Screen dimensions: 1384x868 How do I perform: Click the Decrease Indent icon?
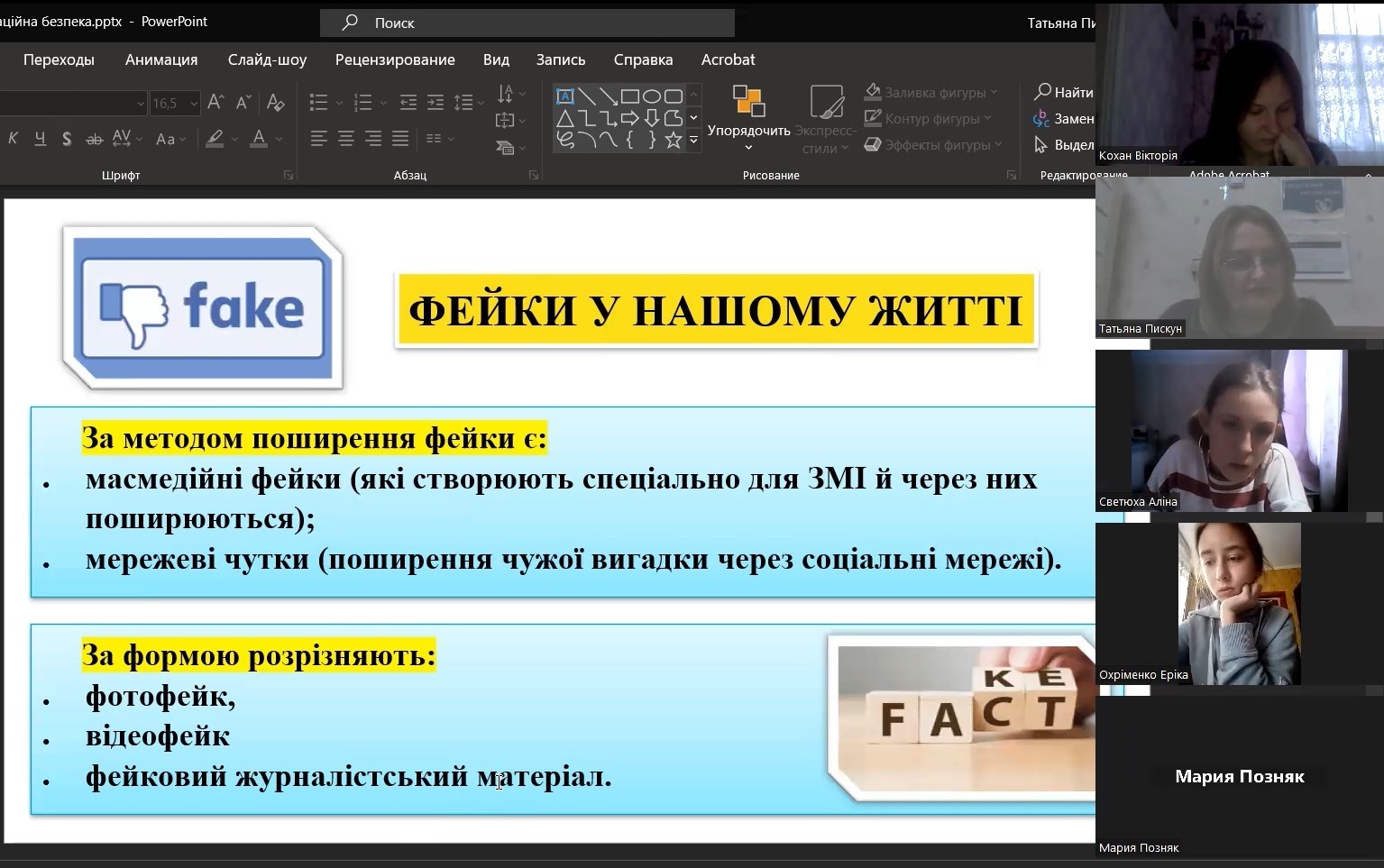click(408, 103)
